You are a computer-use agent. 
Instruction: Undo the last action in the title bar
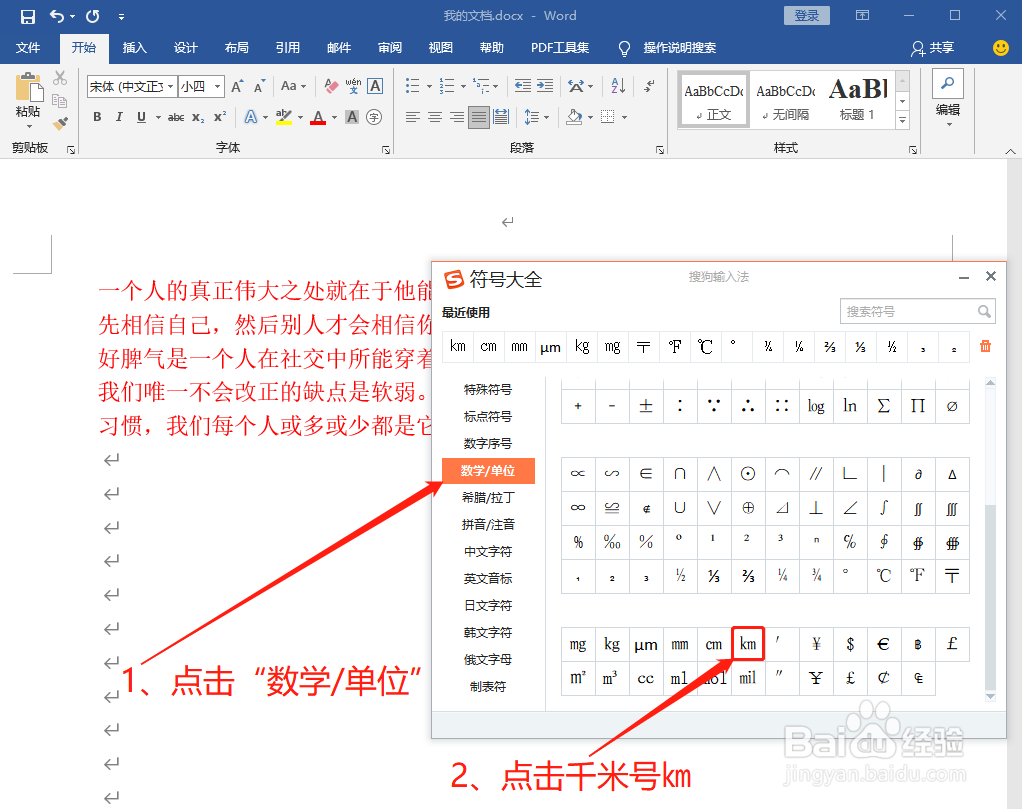coord(57,16)
